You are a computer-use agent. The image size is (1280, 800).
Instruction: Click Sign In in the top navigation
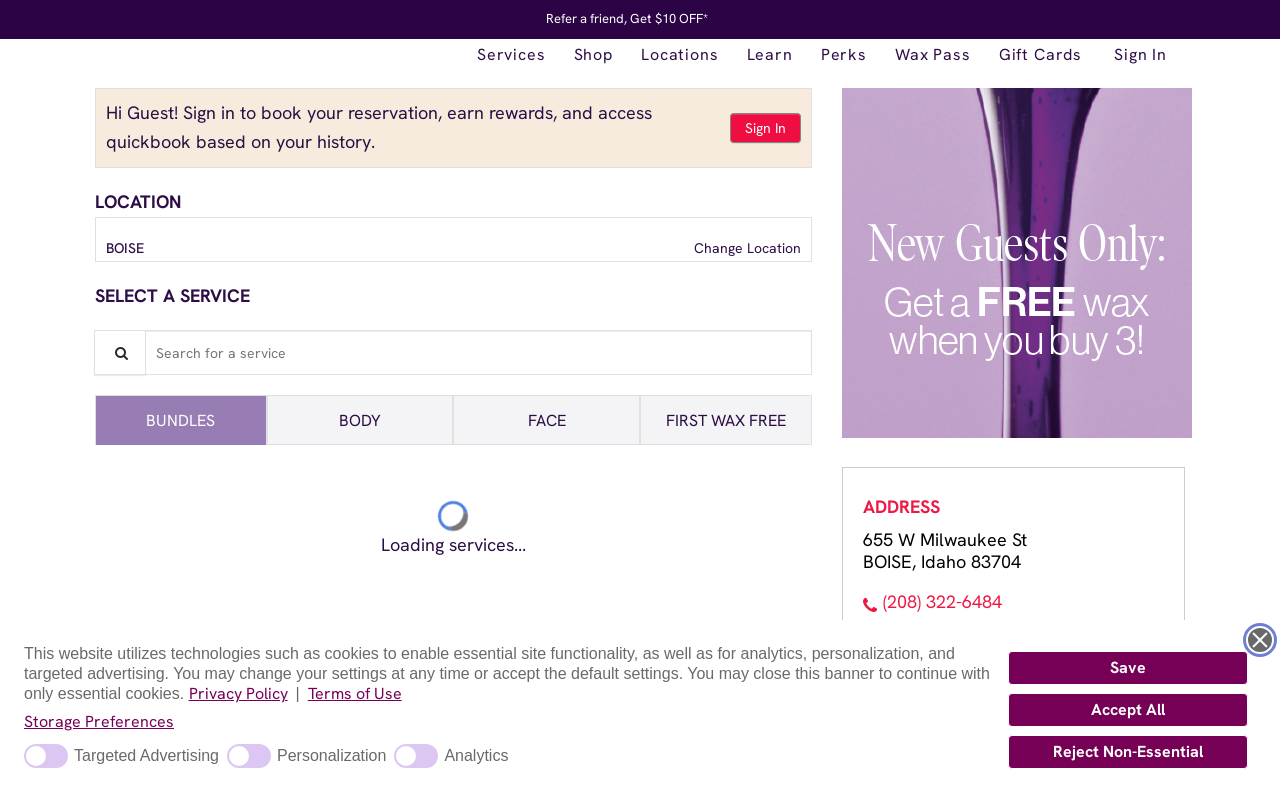pos(1140,55)
